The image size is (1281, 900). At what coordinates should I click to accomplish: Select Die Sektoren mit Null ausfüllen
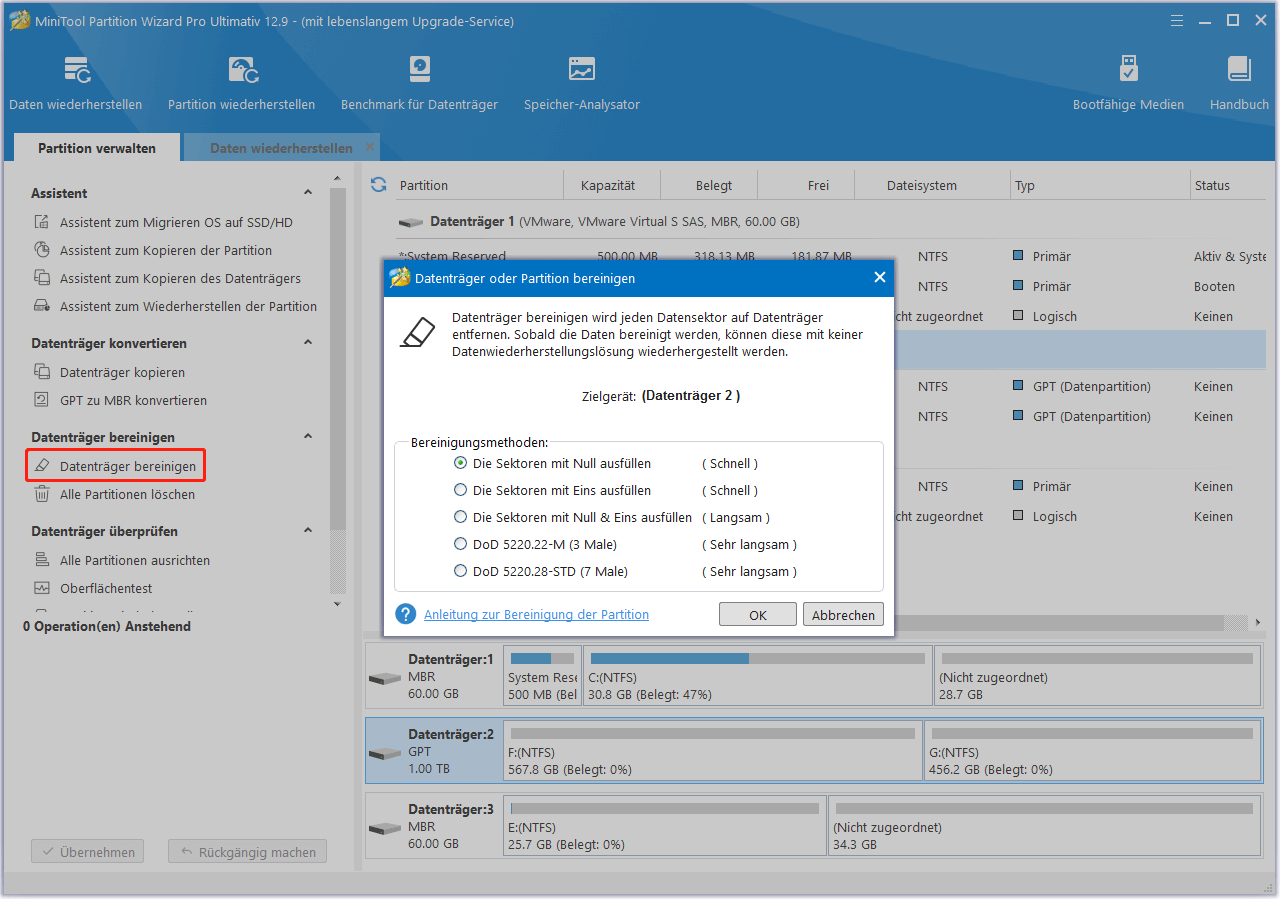[x=460, y=463]
